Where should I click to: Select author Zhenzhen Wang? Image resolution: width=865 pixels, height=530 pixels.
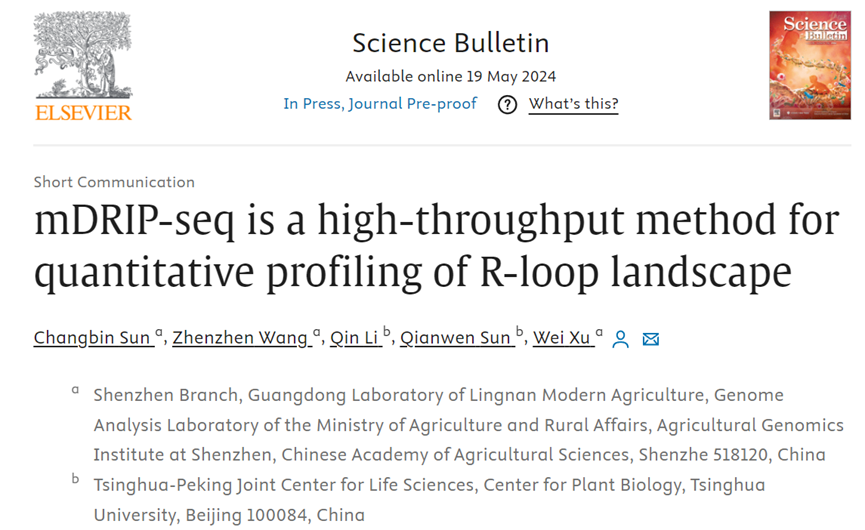tap(242, 338)
